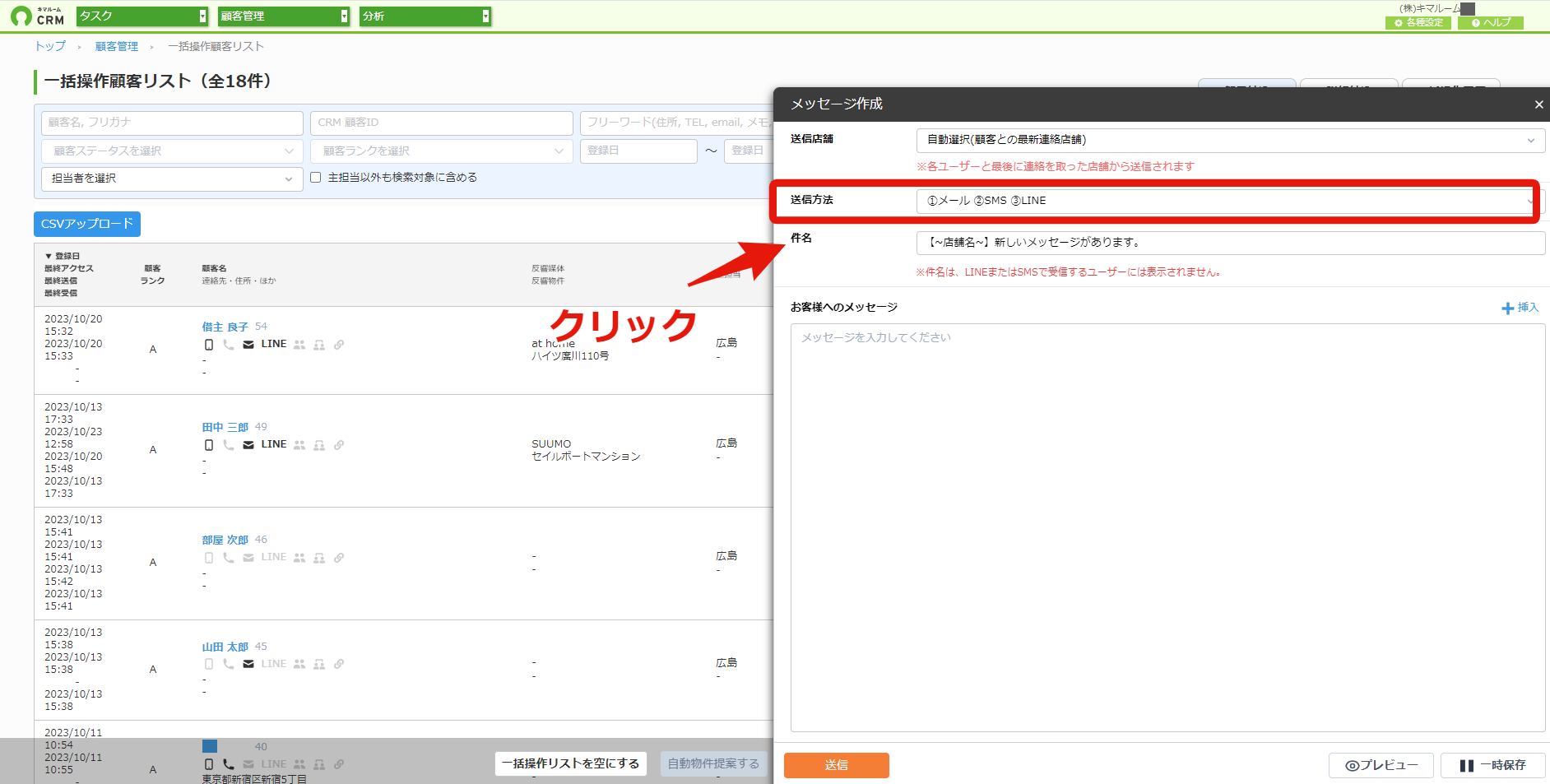Click mail icon in 部屋 次郎 row
Screen dimensions: 1550x784
(248, 558)
